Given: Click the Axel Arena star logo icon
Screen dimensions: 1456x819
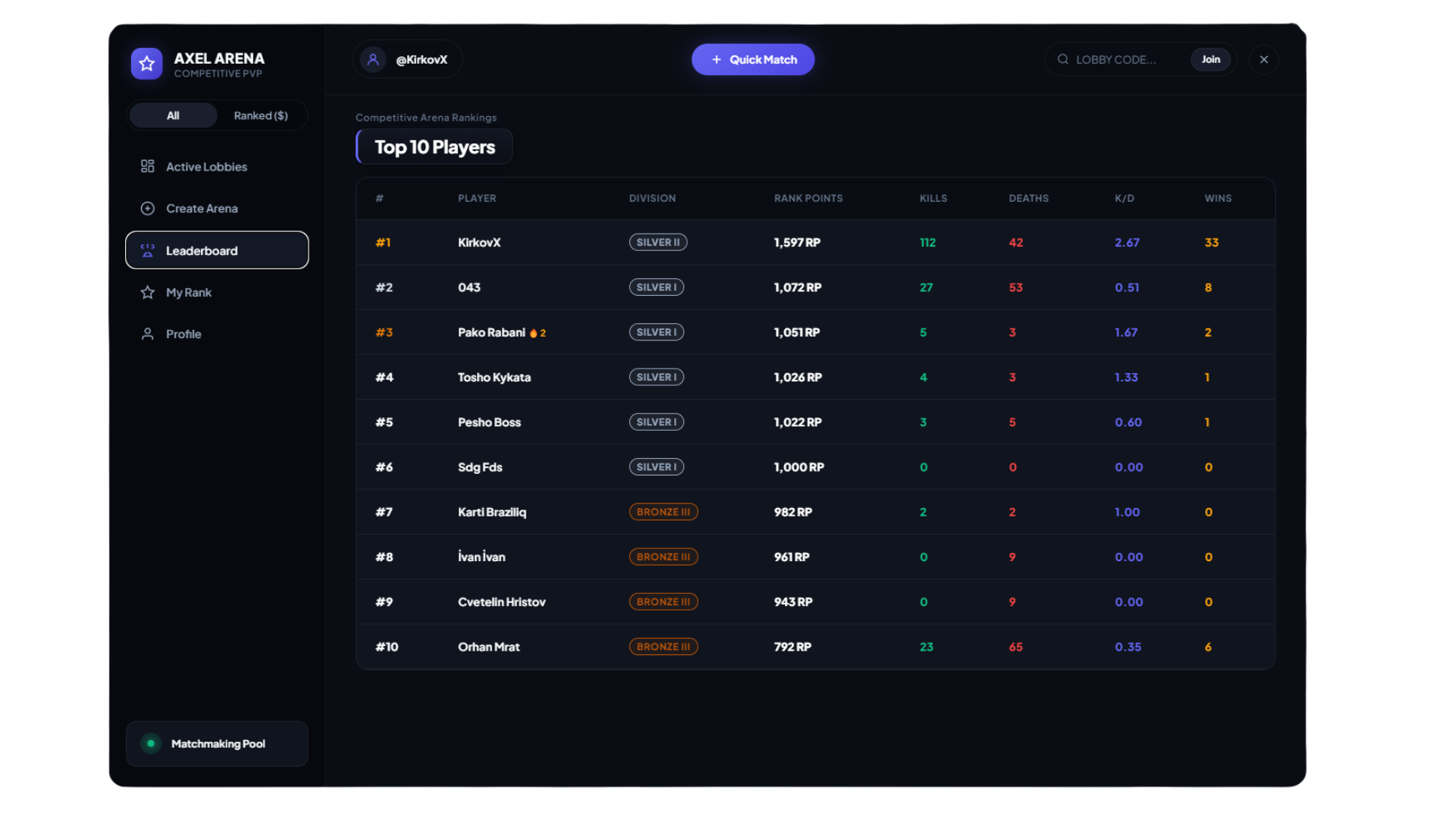Looking at the screenshot, I should (x=146, y=64).
